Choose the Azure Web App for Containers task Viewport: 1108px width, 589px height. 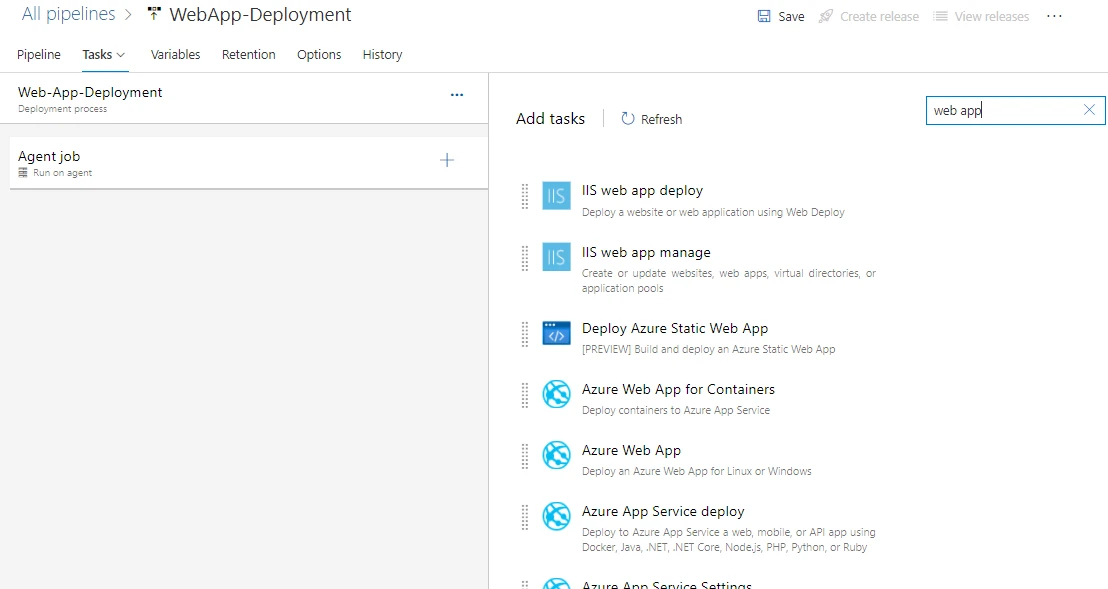[678, 389]
